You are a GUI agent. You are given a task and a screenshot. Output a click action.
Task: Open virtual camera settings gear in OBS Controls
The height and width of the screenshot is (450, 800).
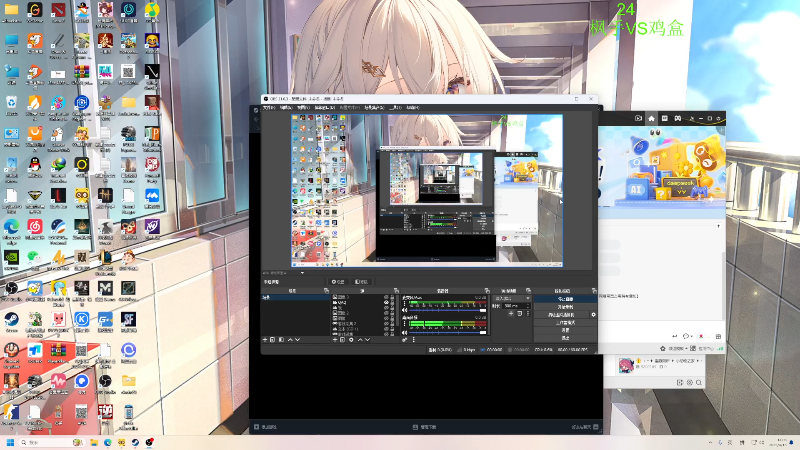(x=593, y=315)
